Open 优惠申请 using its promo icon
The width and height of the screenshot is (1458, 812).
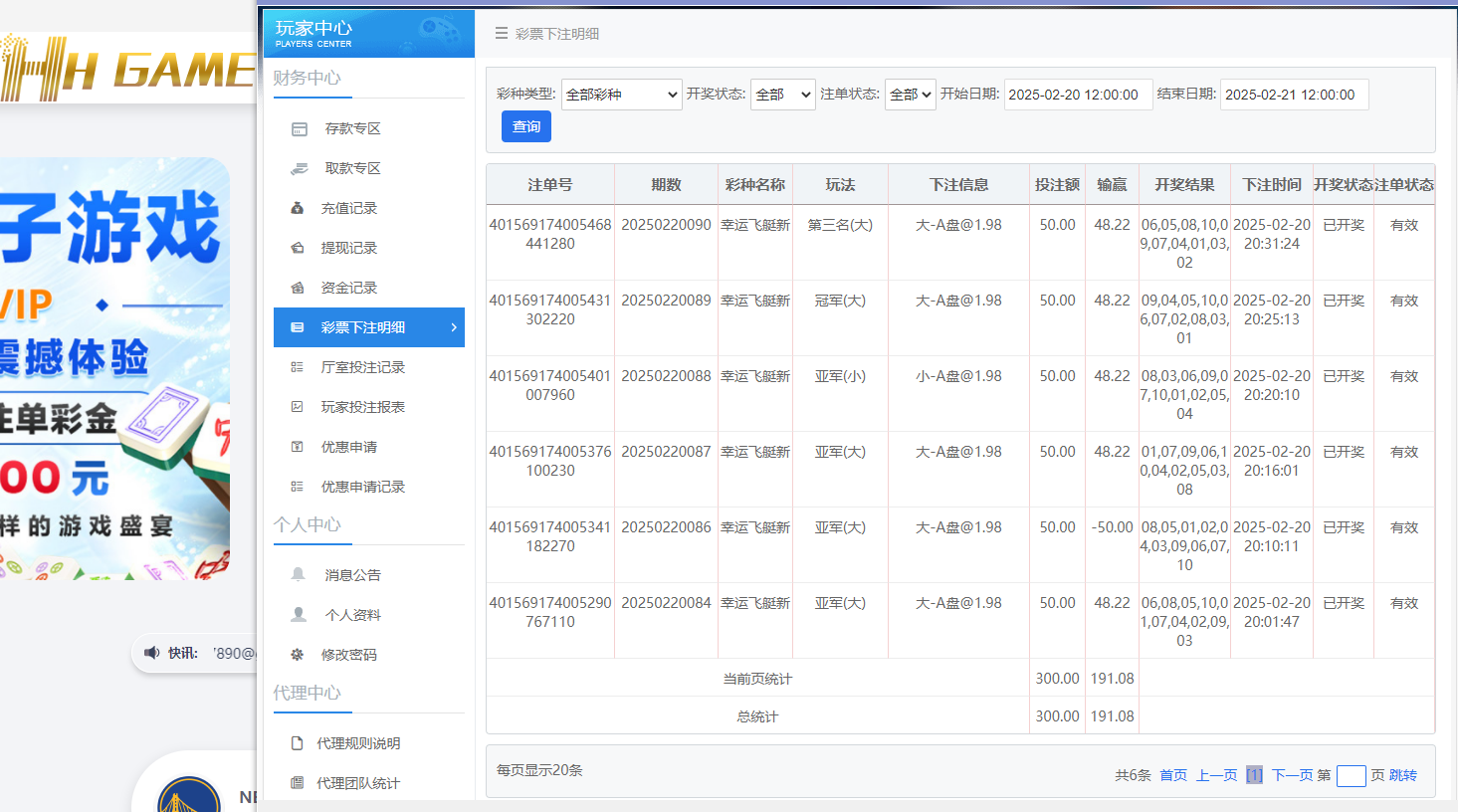(300, 446)
